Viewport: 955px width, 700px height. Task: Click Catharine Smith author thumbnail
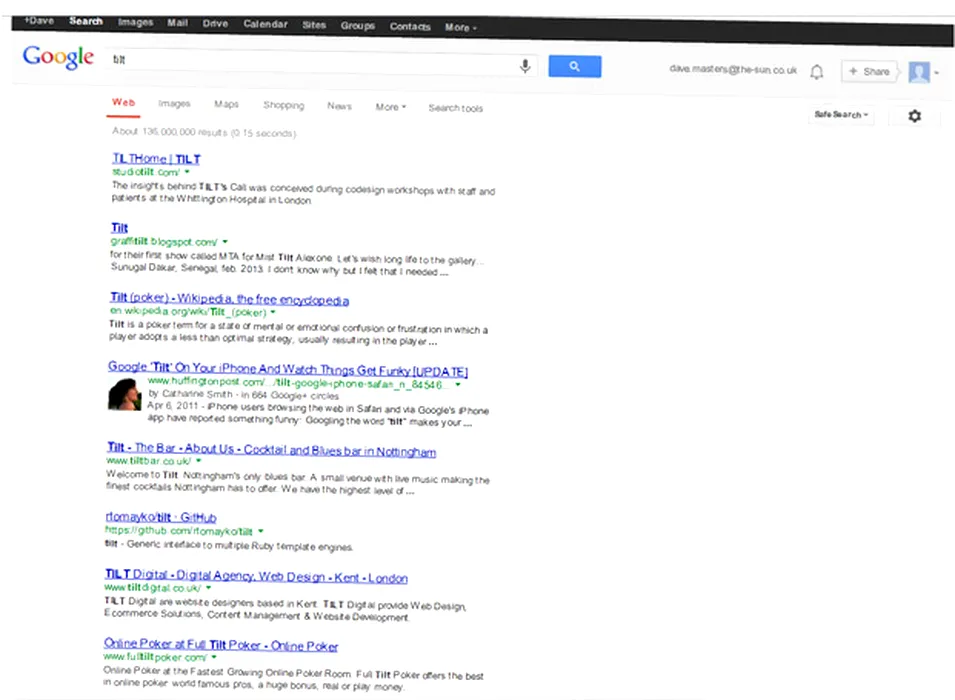pyautogui.click(x=124, y=394)
